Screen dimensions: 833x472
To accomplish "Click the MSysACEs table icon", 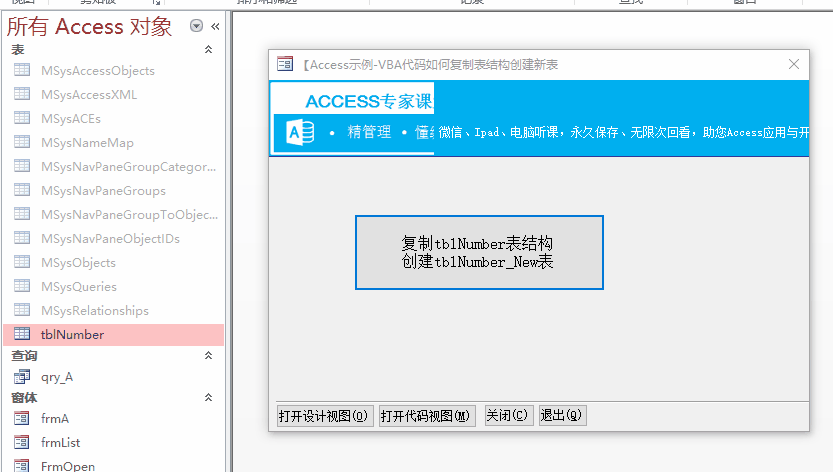I will pos(22,117).
